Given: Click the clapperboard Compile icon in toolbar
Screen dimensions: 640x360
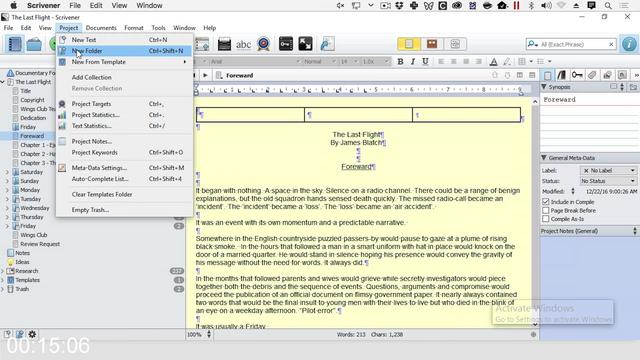Looking at the screenshot, I should 224,44.
